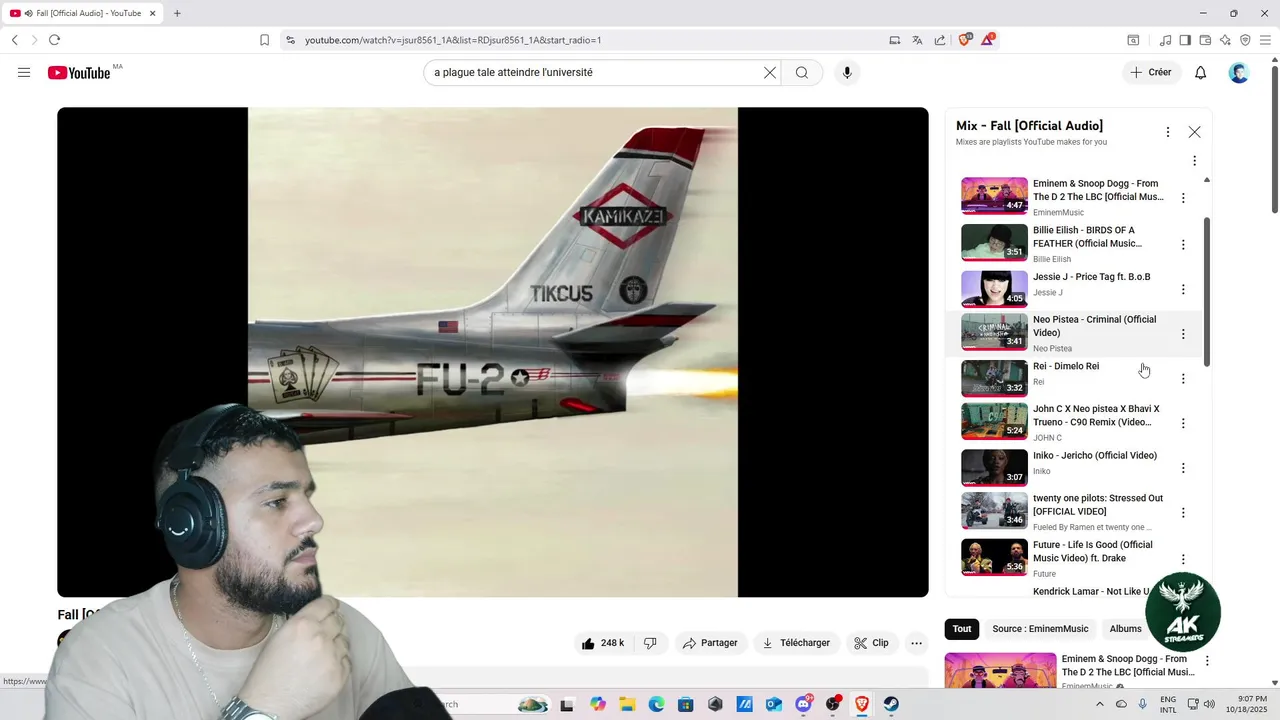Open options for Jessie J Price Tag
This screenshot has width=1280, height=720.
[1183, 289]
